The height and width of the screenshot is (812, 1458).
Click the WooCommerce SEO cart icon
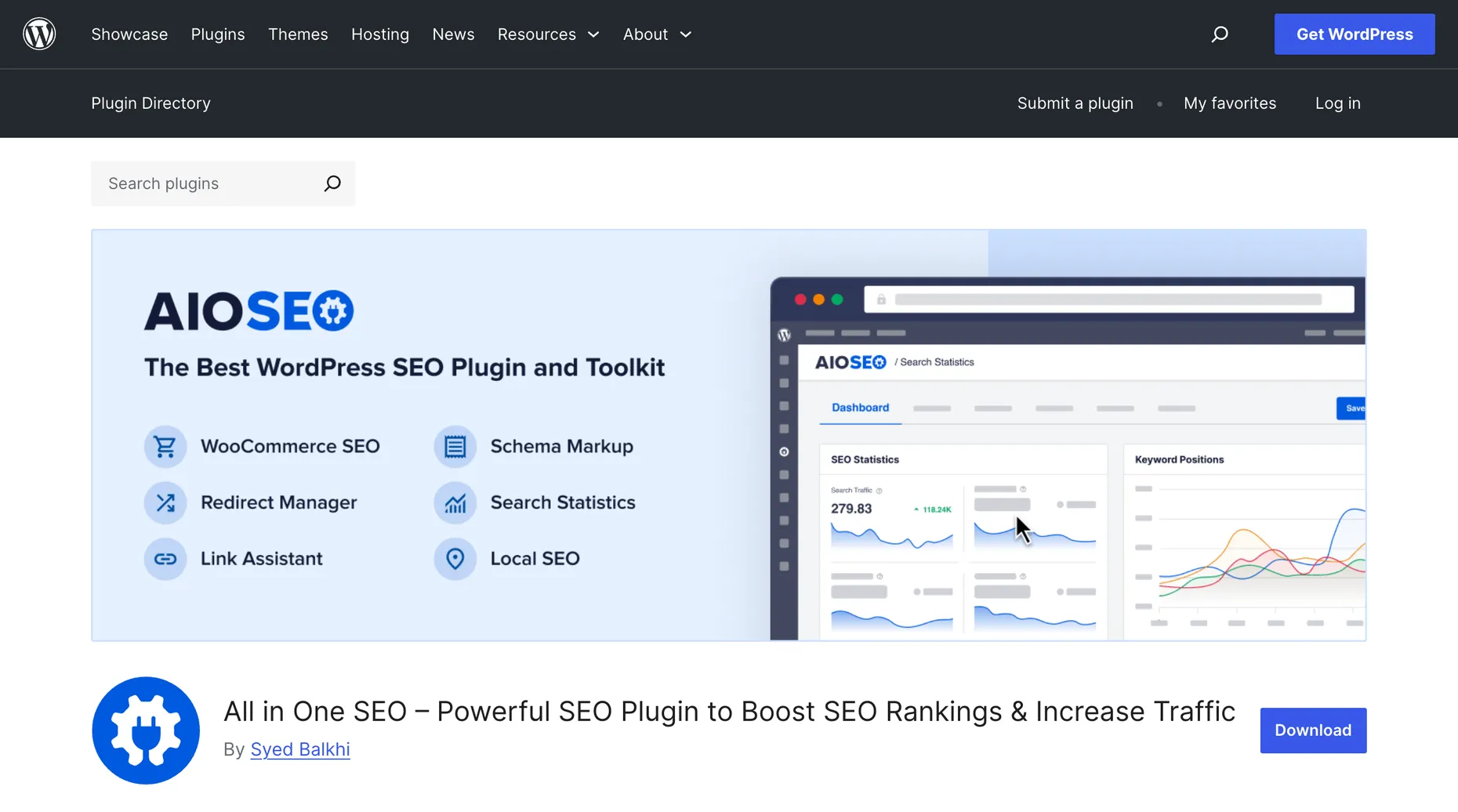coord(165,447)
